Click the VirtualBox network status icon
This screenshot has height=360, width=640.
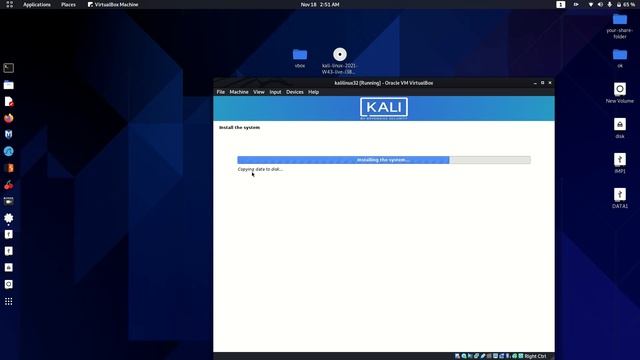476,356
